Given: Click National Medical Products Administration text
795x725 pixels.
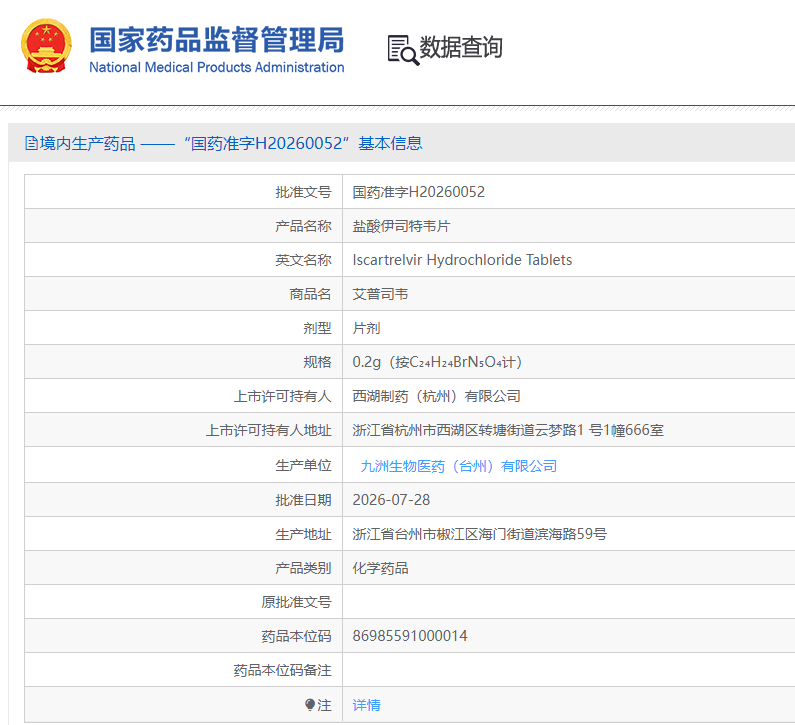Looking at the screenshot, I should click(x=216, y=67).
